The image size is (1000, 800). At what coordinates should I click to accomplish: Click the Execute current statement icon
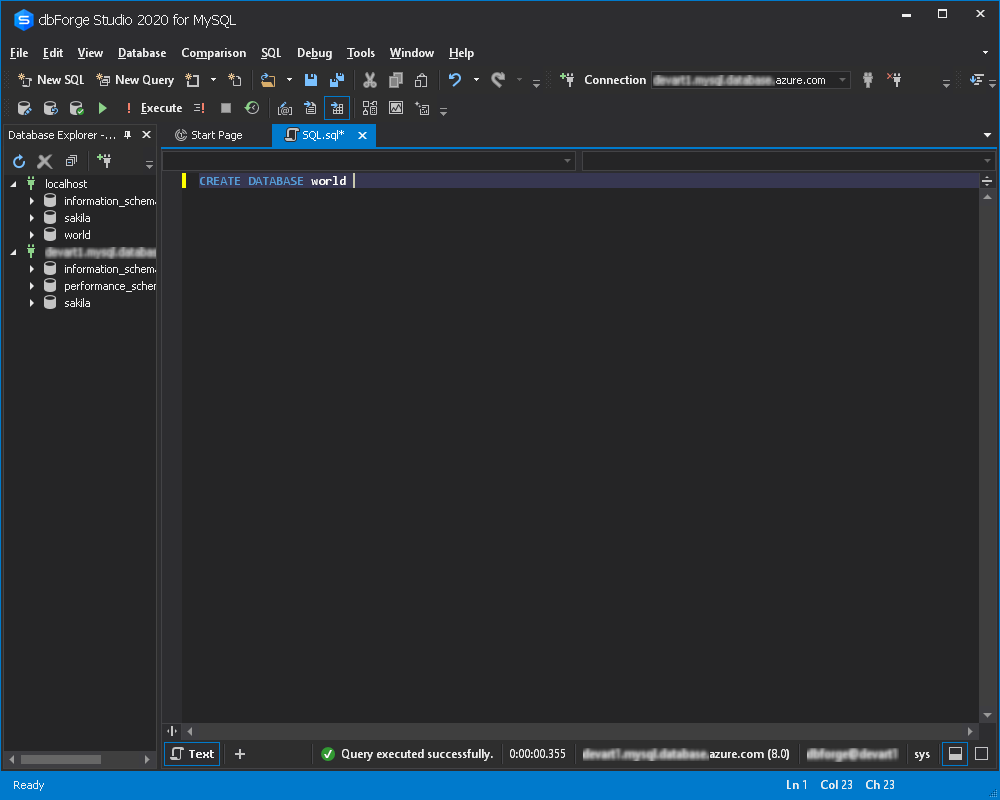(200, 108)
